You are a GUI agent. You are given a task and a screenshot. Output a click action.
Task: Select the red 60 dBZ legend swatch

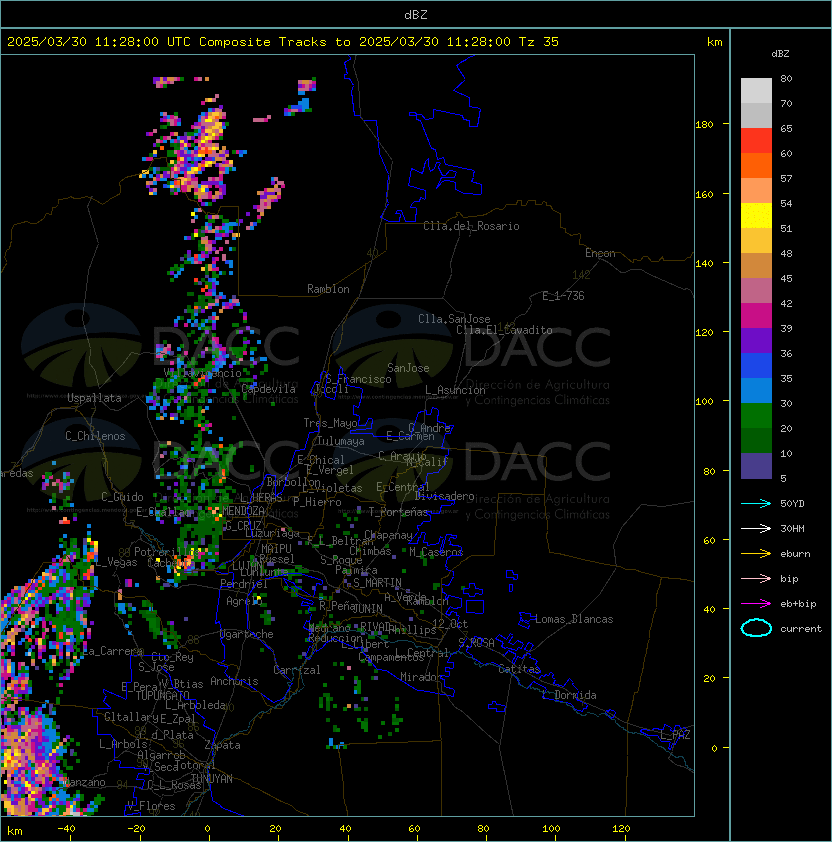click(x=756, y=141)
